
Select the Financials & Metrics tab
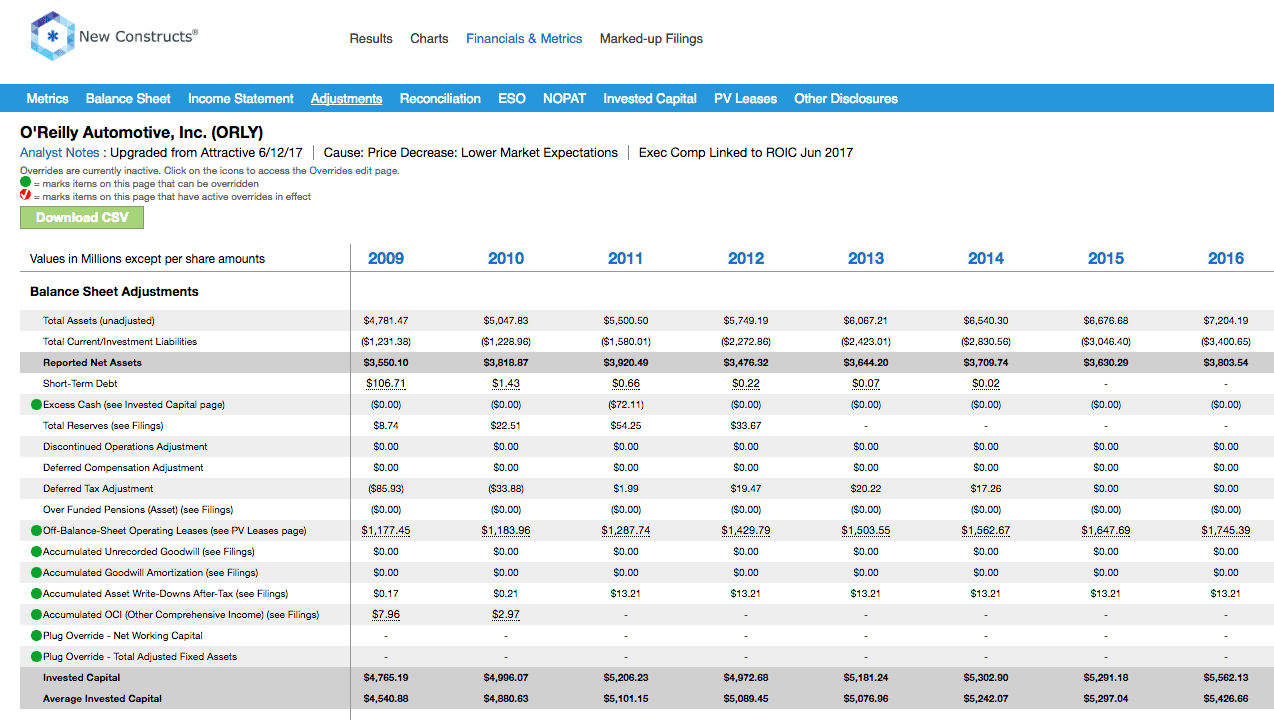[x=524, y=39]
